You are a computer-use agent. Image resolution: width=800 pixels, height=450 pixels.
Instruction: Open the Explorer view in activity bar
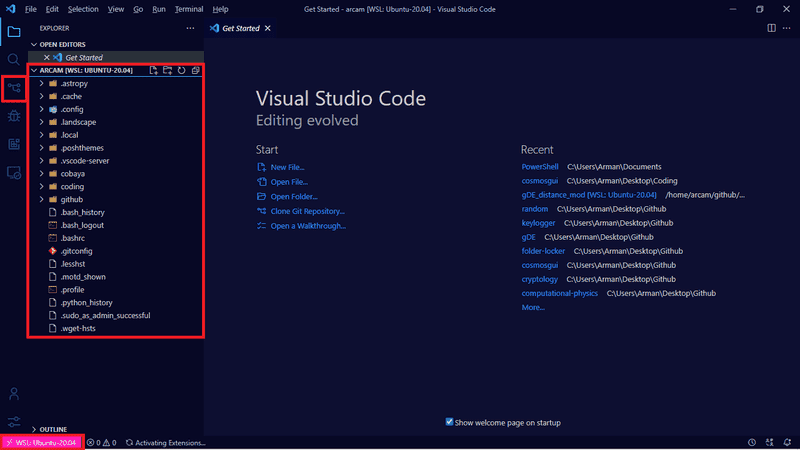[14, 32]
